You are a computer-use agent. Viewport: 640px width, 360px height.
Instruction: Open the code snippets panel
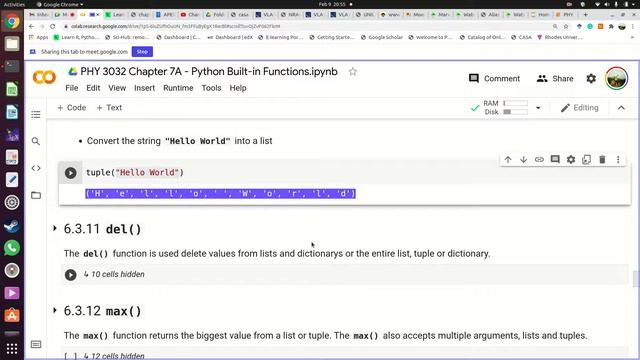pos(36,168)
